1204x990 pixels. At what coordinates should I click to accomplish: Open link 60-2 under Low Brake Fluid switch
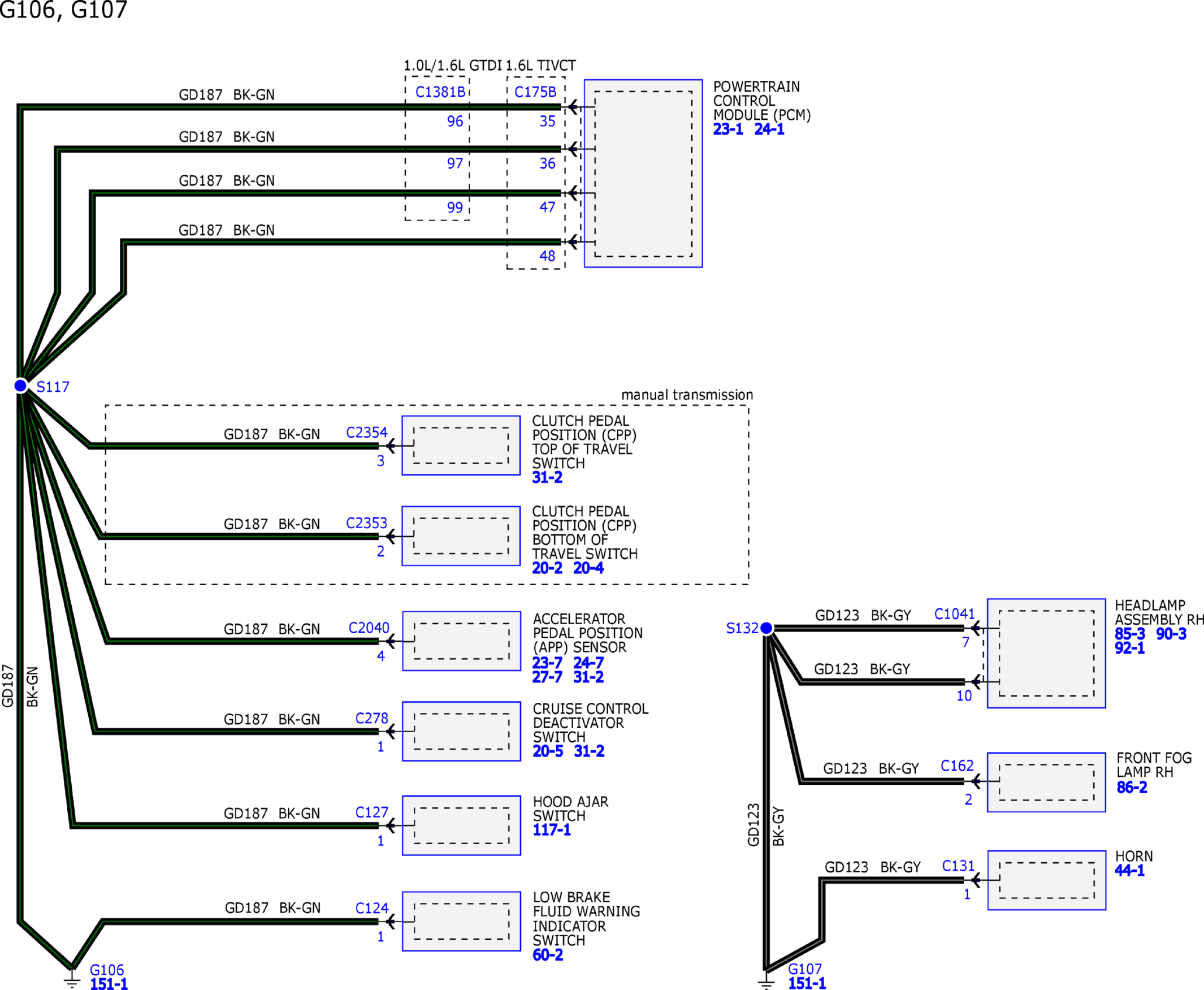pos(547,955)
